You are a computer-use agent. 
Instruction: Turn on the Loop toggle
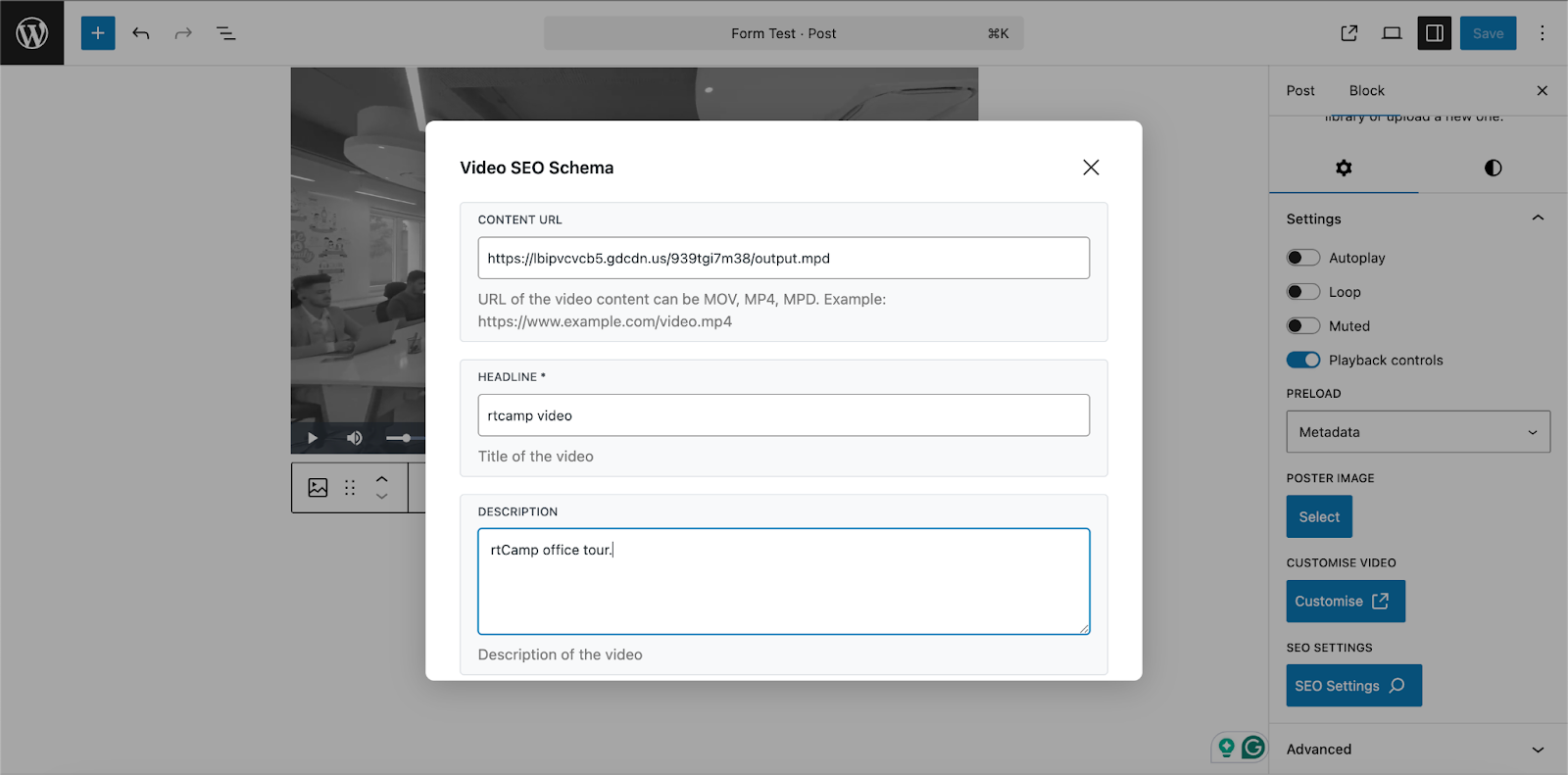[1302, 292]
